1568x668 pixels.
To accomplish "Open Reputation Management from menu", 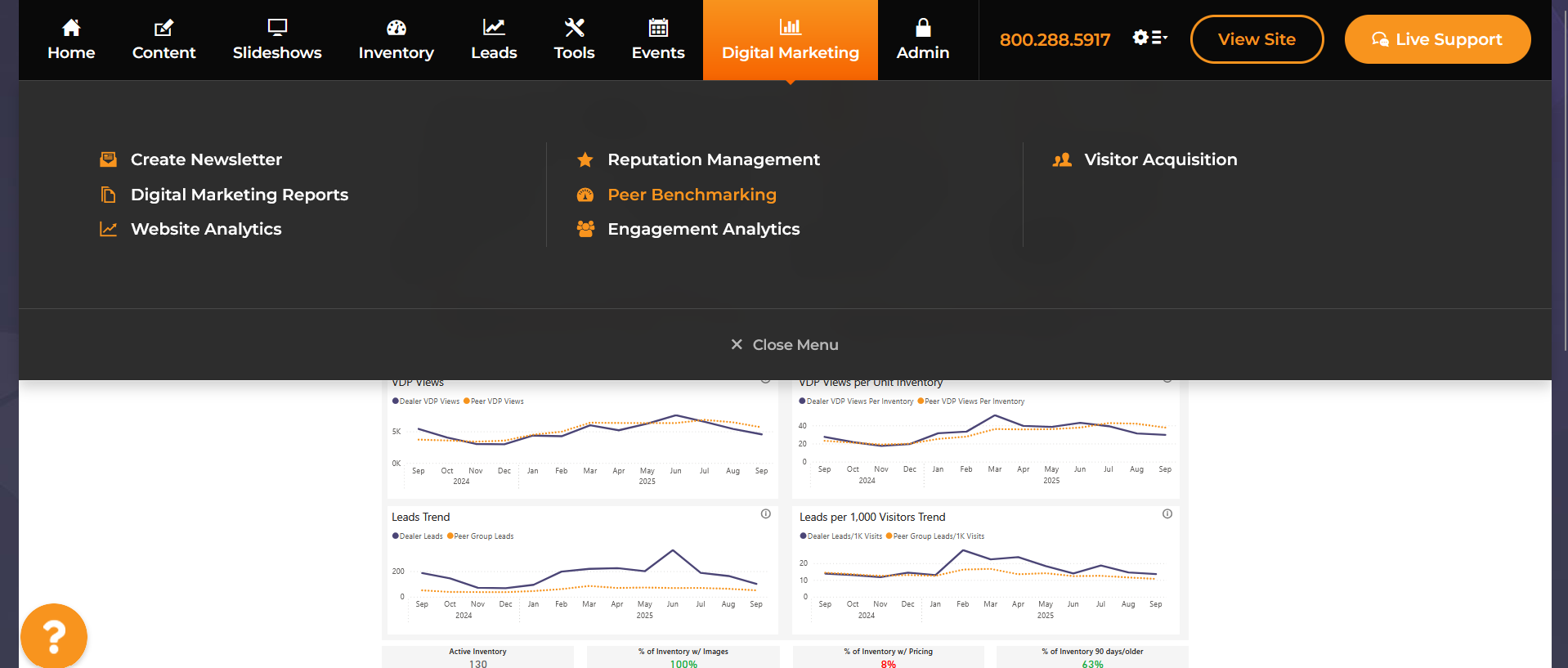I will click(713, 159).
